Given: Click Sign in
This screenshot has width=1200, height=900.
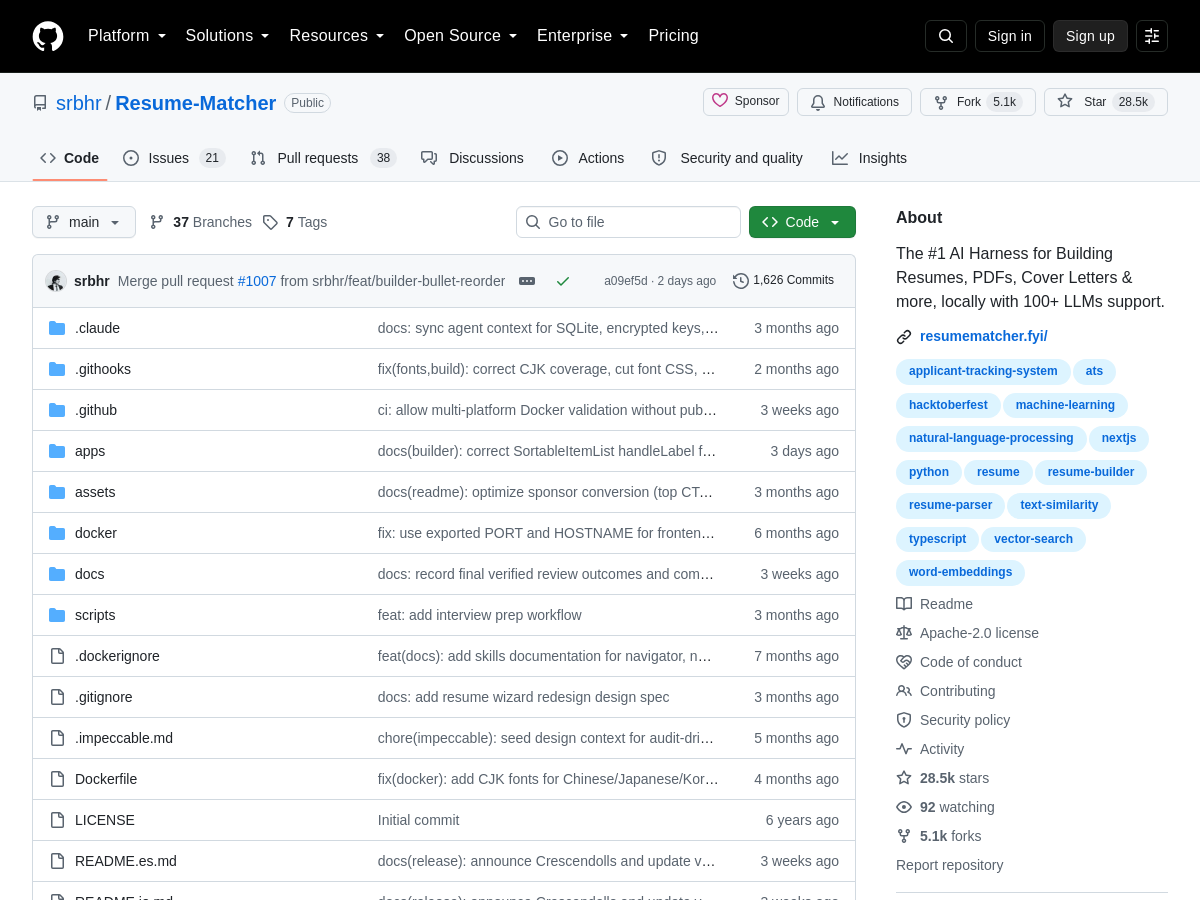Looking at the screenshot, I should 1010,36.
